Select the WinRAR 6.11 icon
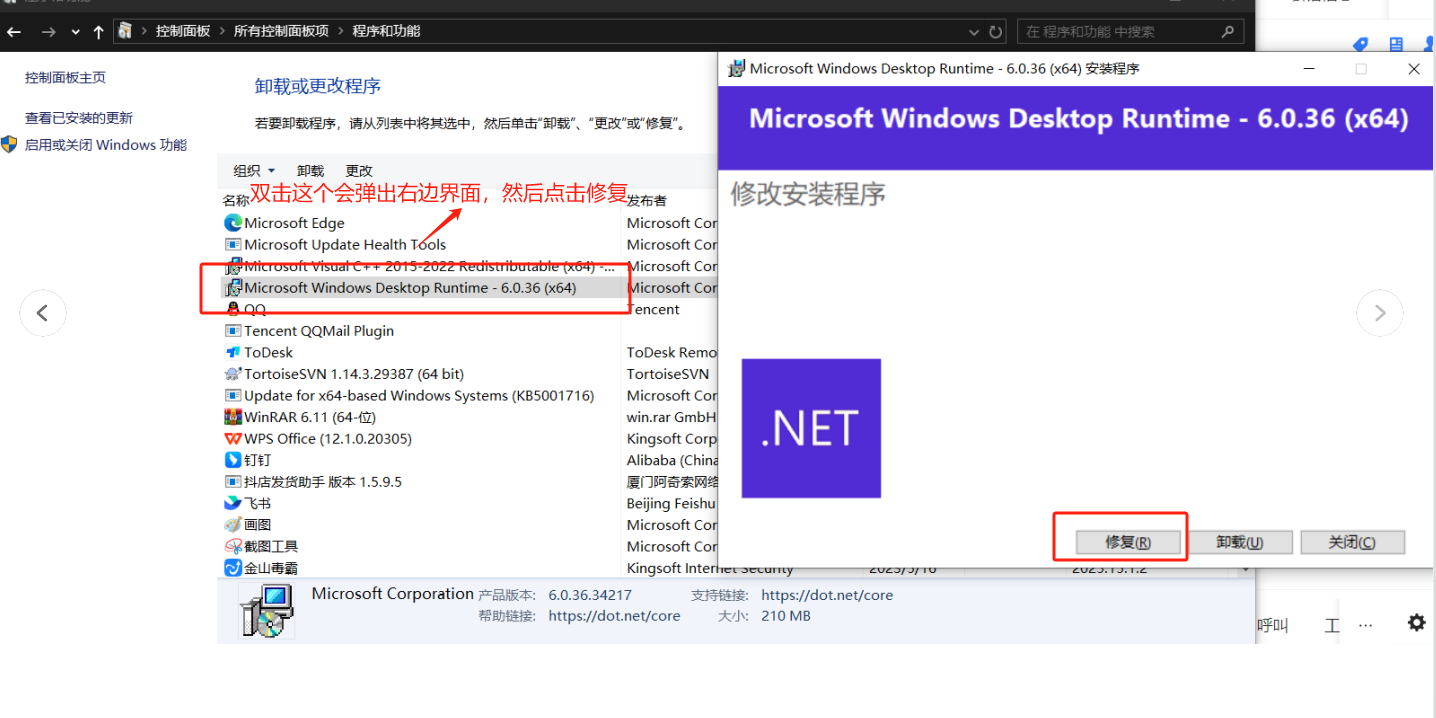 coord(233,417)
